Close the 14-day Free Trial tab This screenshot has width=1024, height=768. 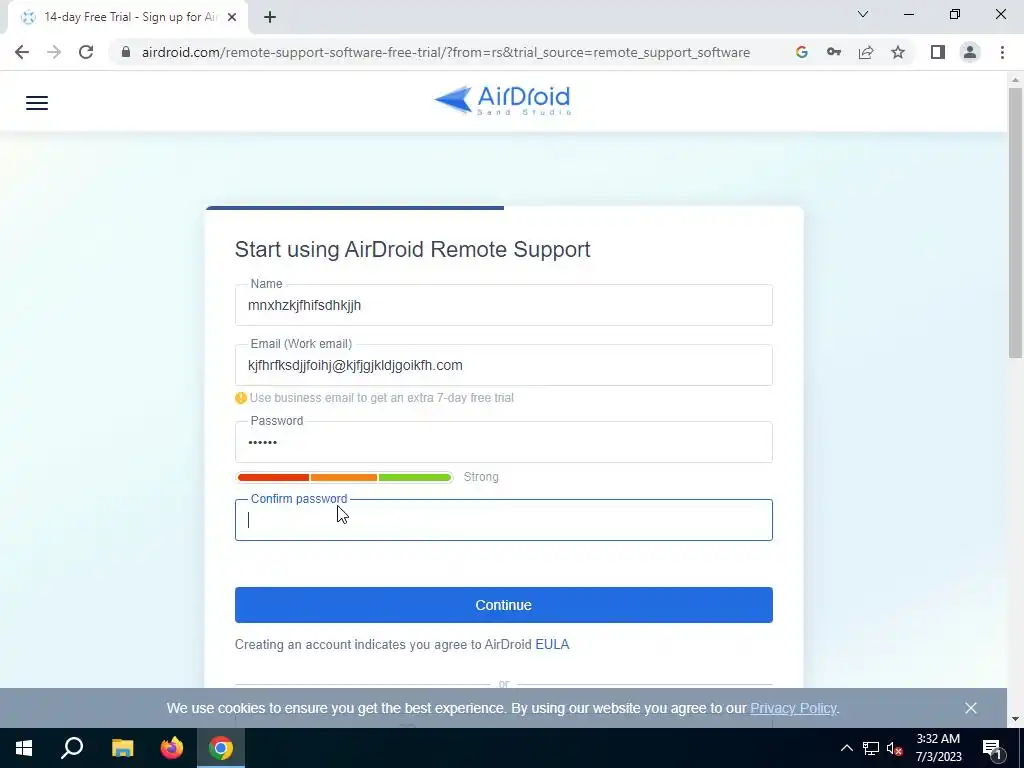pyautogui.click(x=232, y=17)
